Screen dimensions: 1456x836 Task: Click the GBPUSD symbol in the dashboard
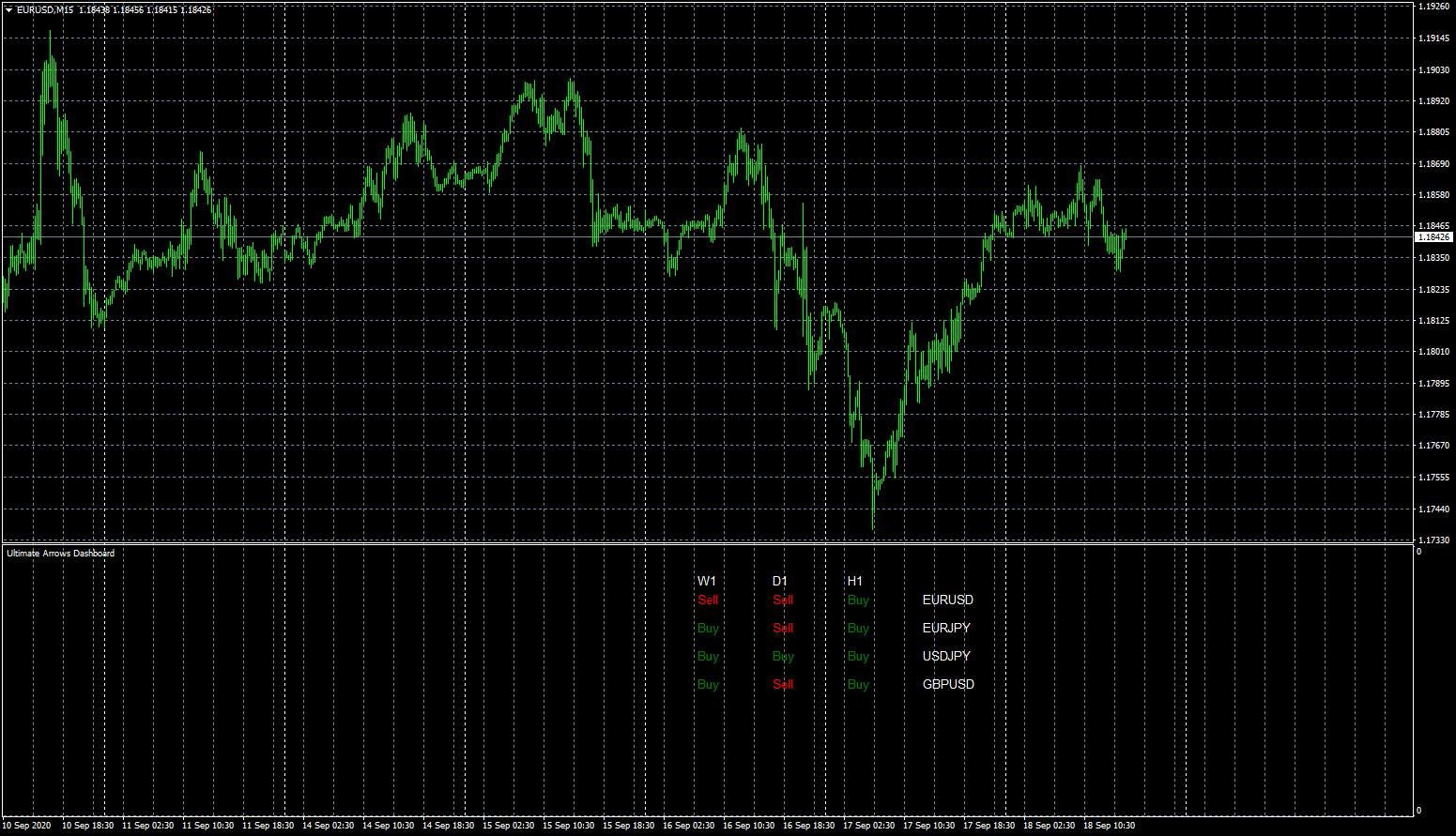click(949, 684)
